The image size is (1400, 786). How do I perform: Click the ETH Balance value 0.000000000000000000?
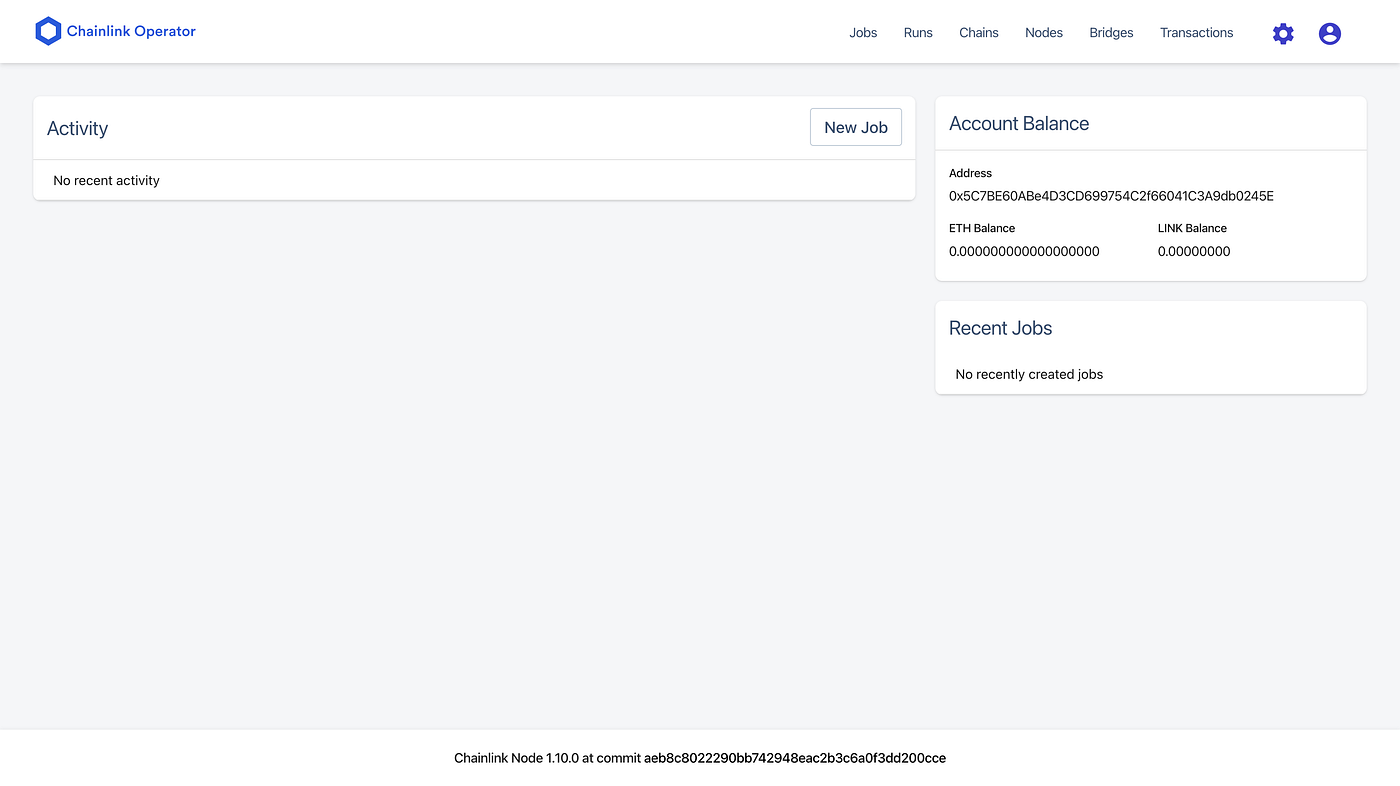click(x=1024, y=251)
